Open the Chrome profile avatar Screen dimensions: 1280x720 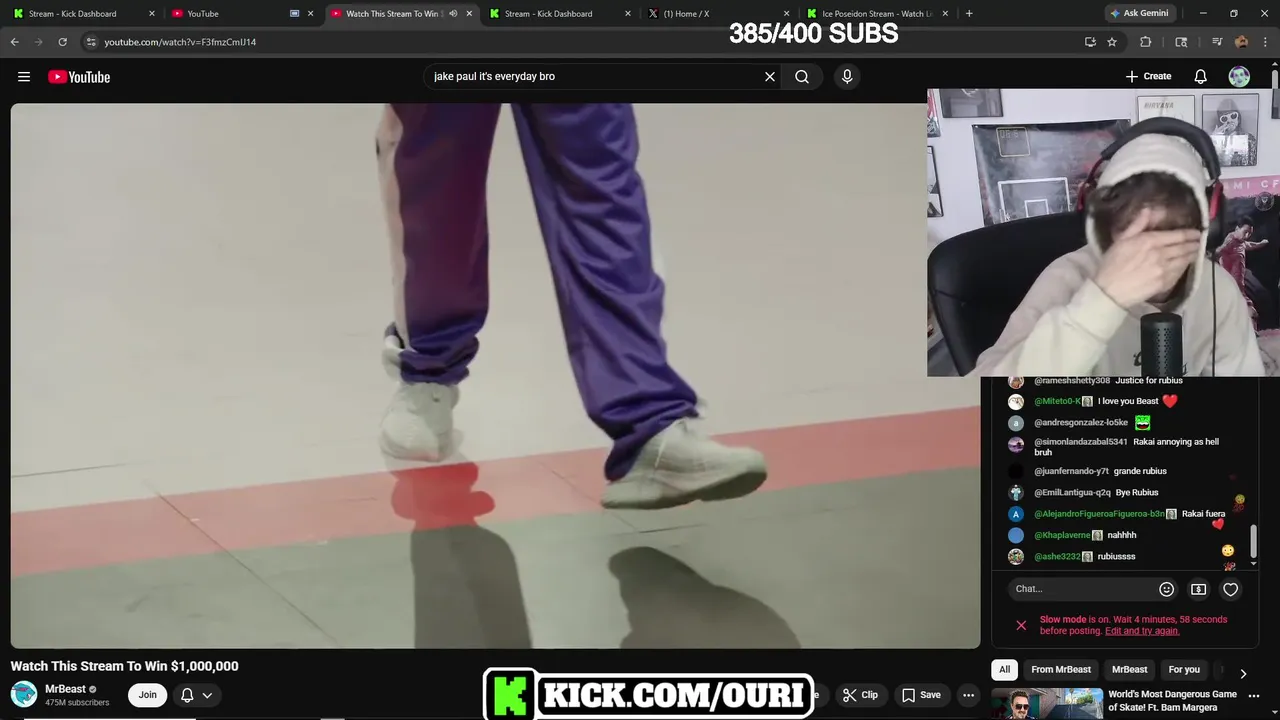click(x=1241, y=42)
